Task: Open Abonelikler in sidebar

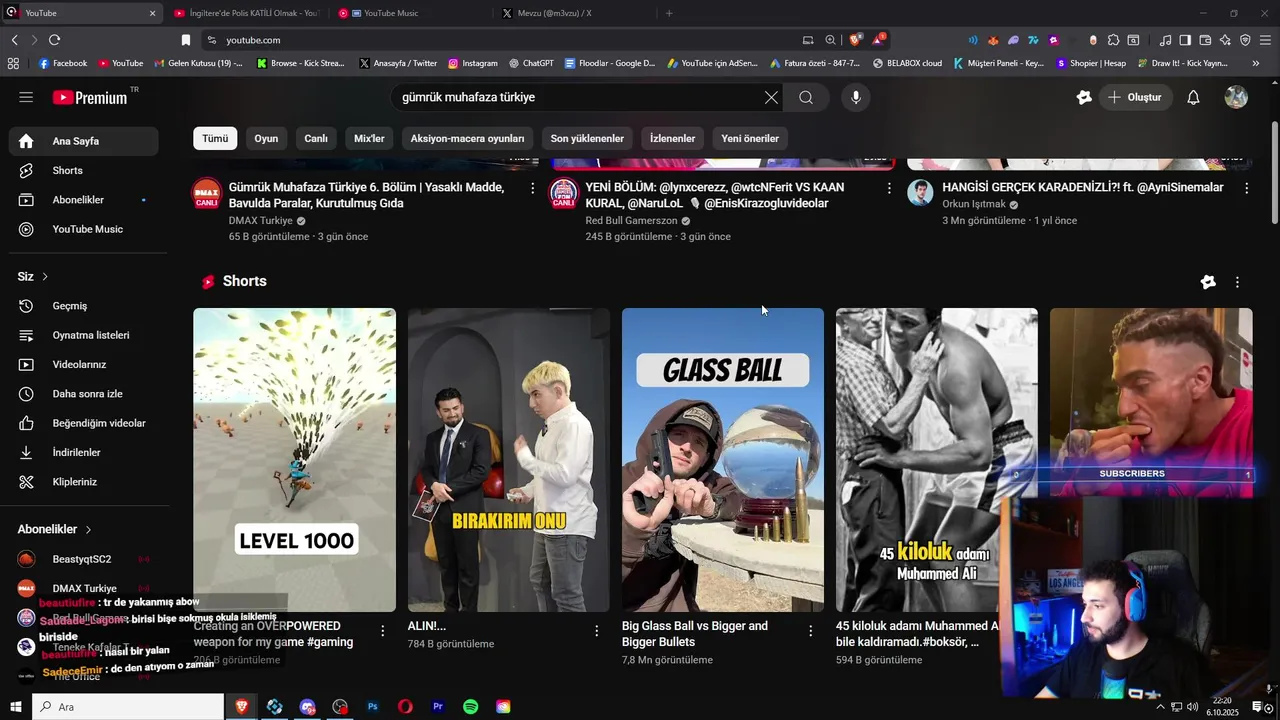Action: [83, 200]
